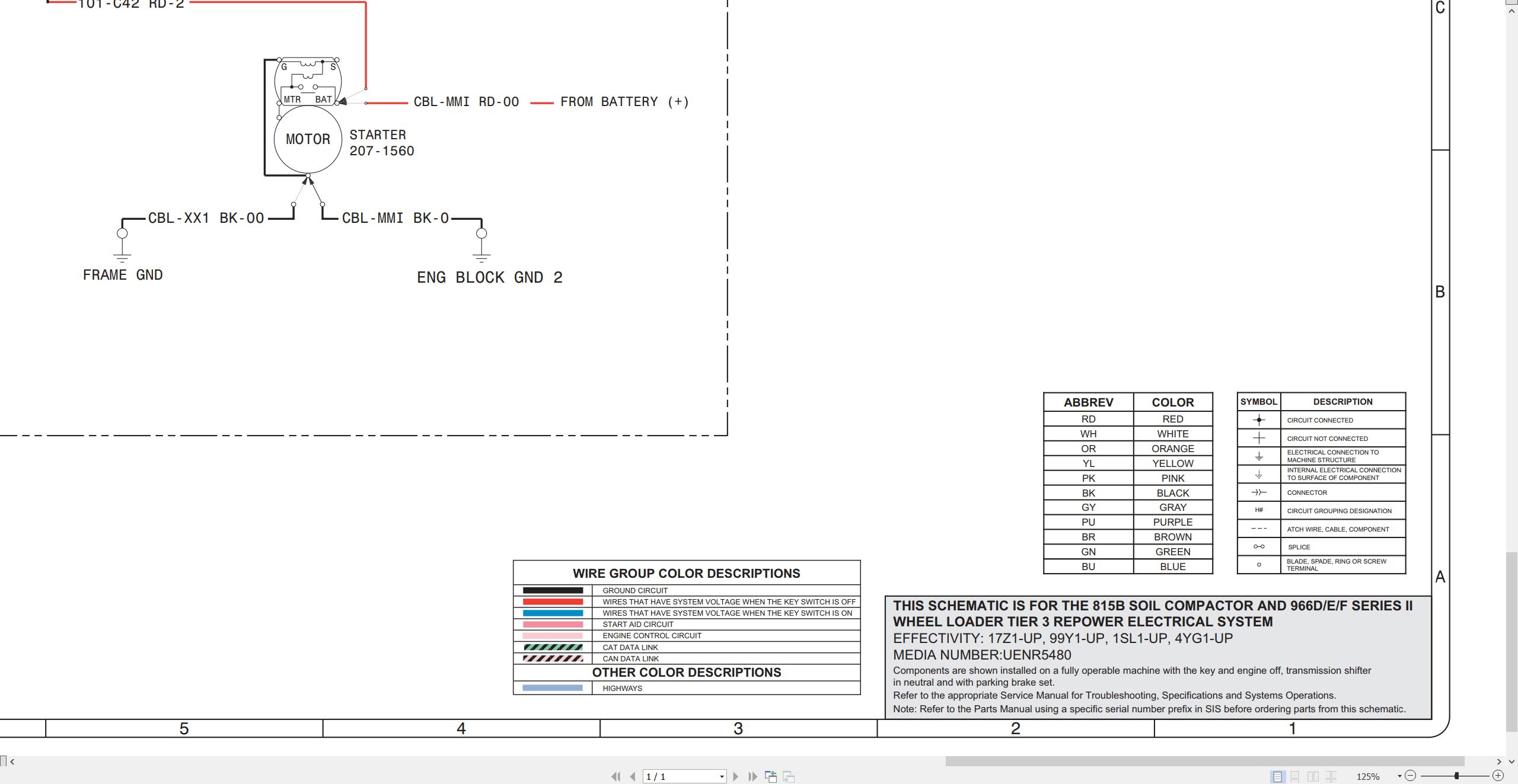This screenshot has height=784, width=1518.
Task: Click the zoom slider handle
Action: pos(1456,776)
